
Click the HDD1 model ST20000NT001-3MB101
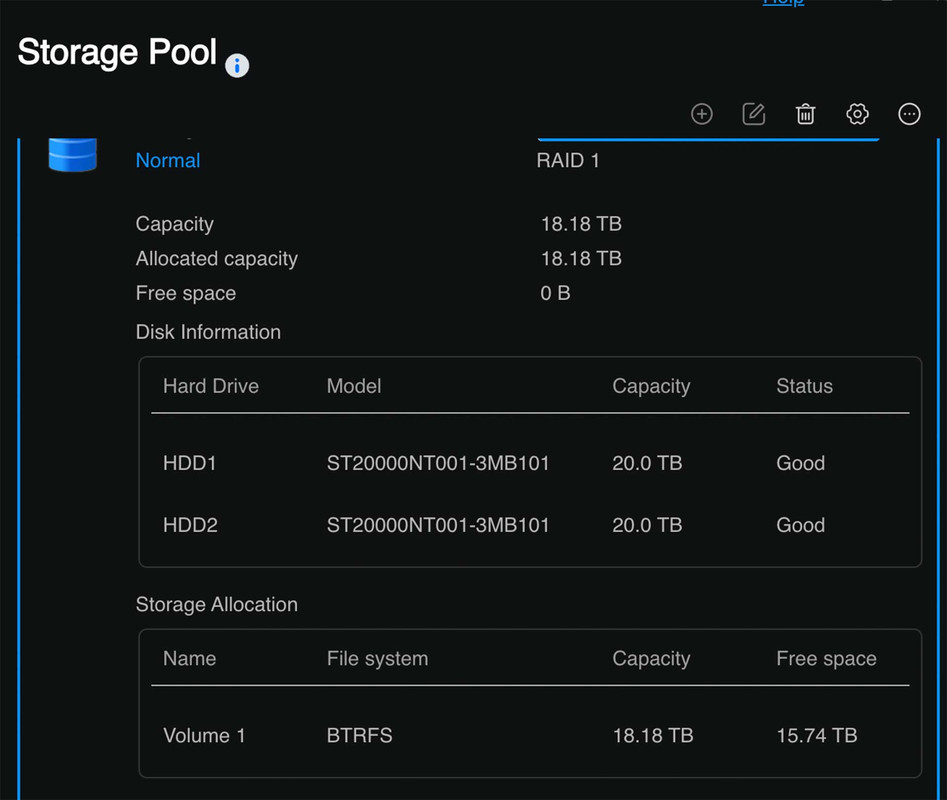tap(438, 463)
